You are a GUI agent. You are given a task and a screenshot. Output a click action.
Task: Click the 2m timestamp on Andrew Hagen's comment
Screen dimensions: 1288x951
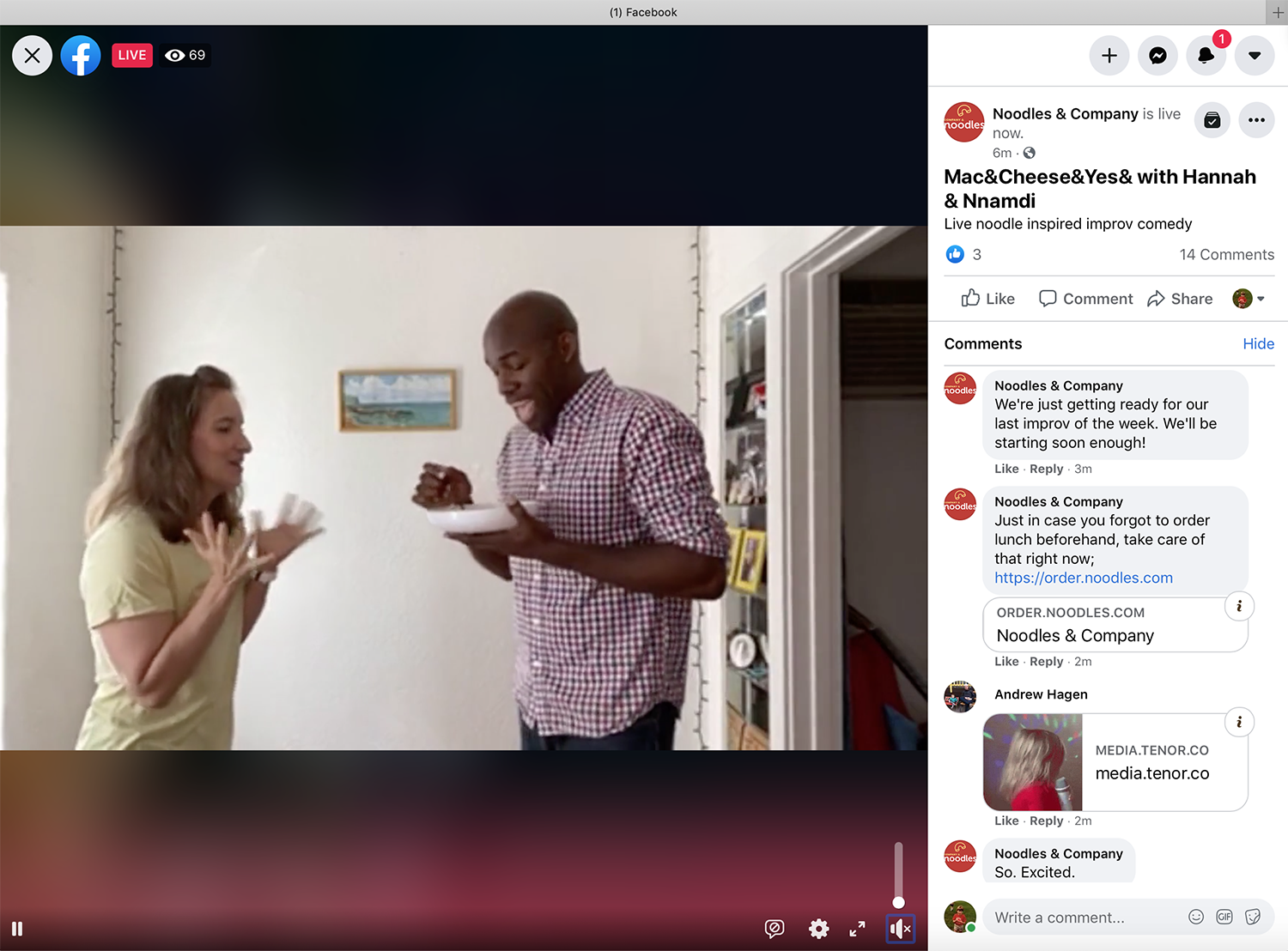[1083, 821]
